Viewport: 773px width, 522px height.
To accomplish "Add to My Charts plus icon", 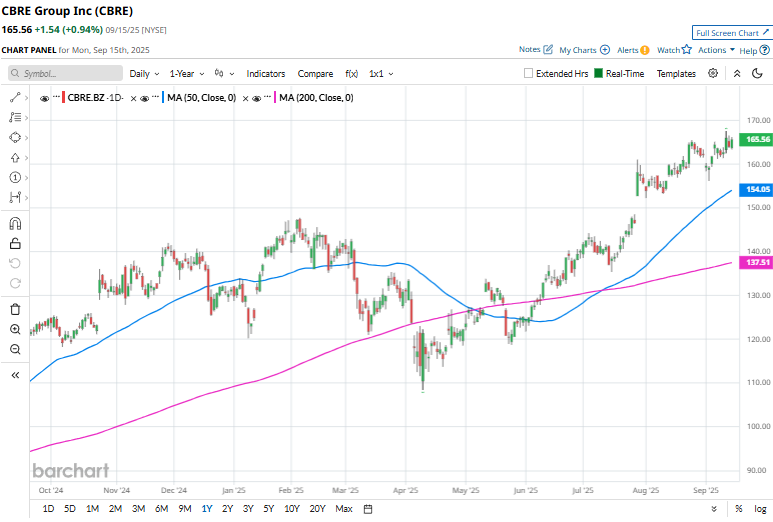I will (x=605, y=50).
